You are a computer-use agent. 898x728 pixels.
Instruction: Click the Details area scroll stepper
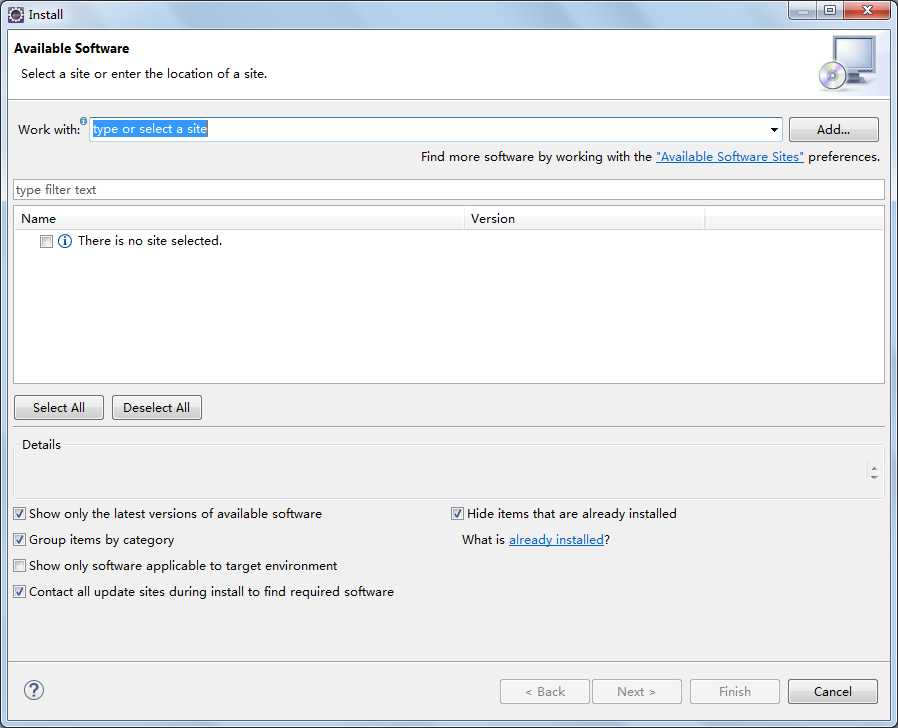click(874, 473)
